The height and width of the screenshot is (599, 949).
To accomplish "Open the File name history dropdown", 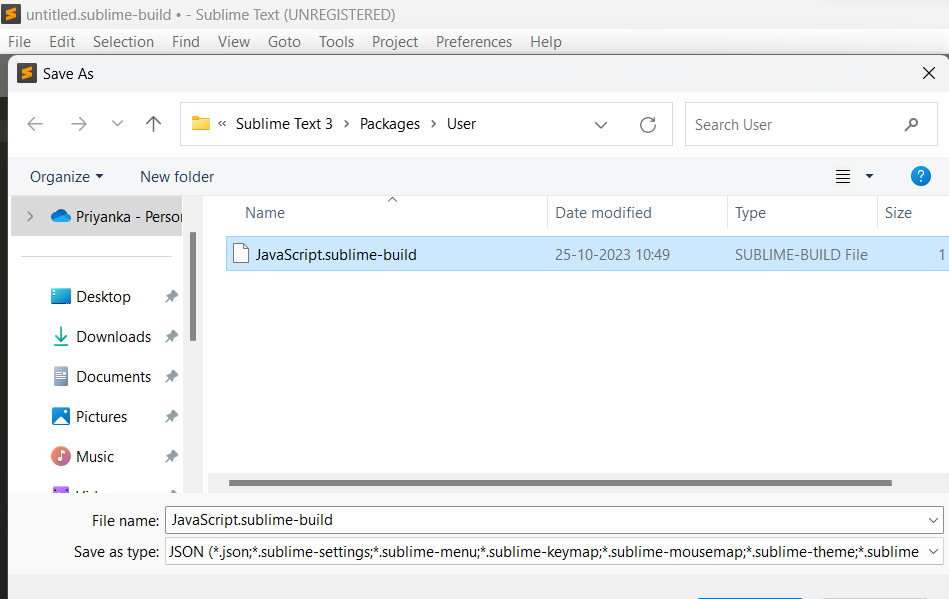I will coord(933,520).
